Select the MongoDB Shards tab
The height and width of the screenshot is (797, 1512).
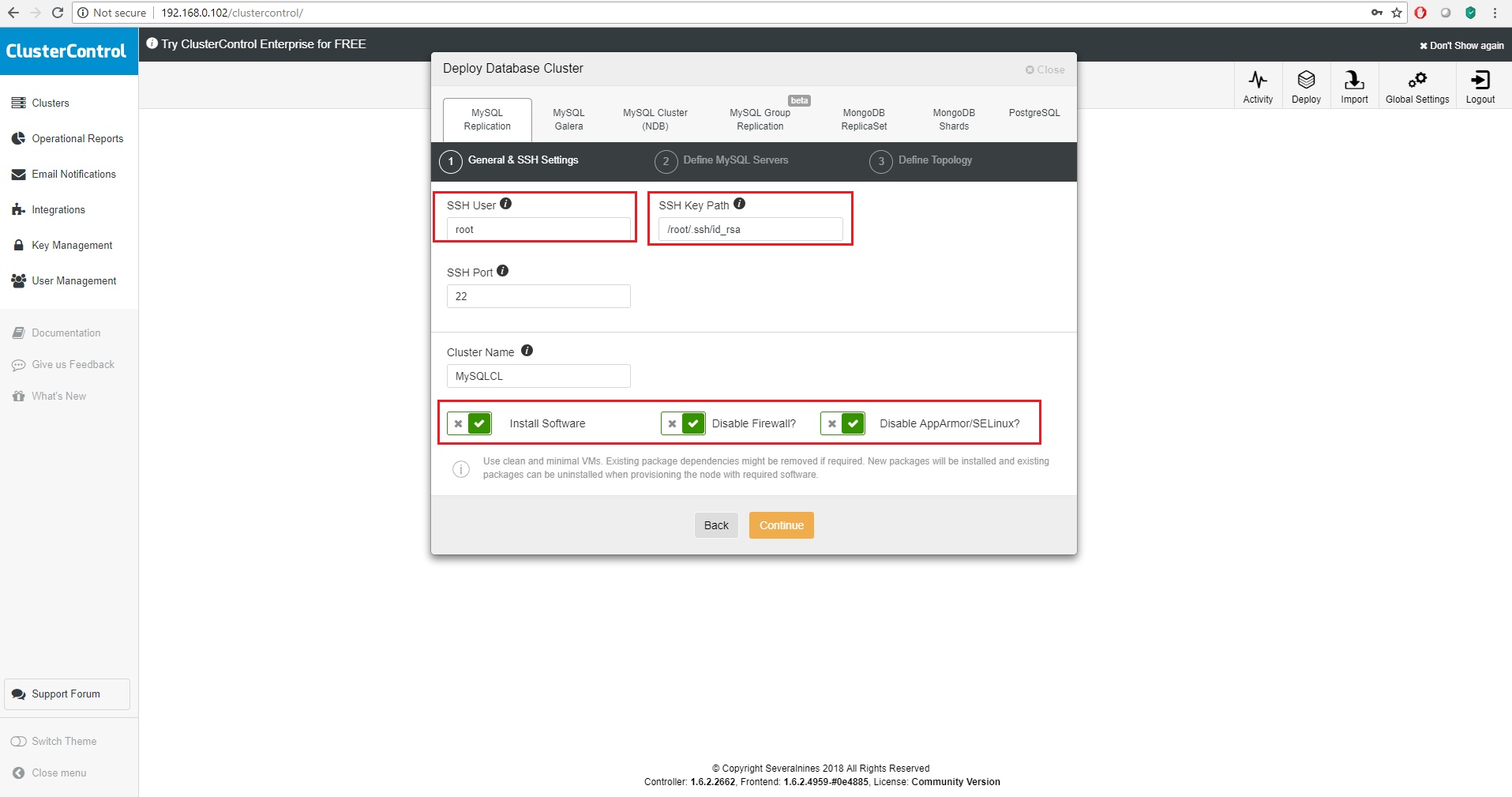point(954,120)
